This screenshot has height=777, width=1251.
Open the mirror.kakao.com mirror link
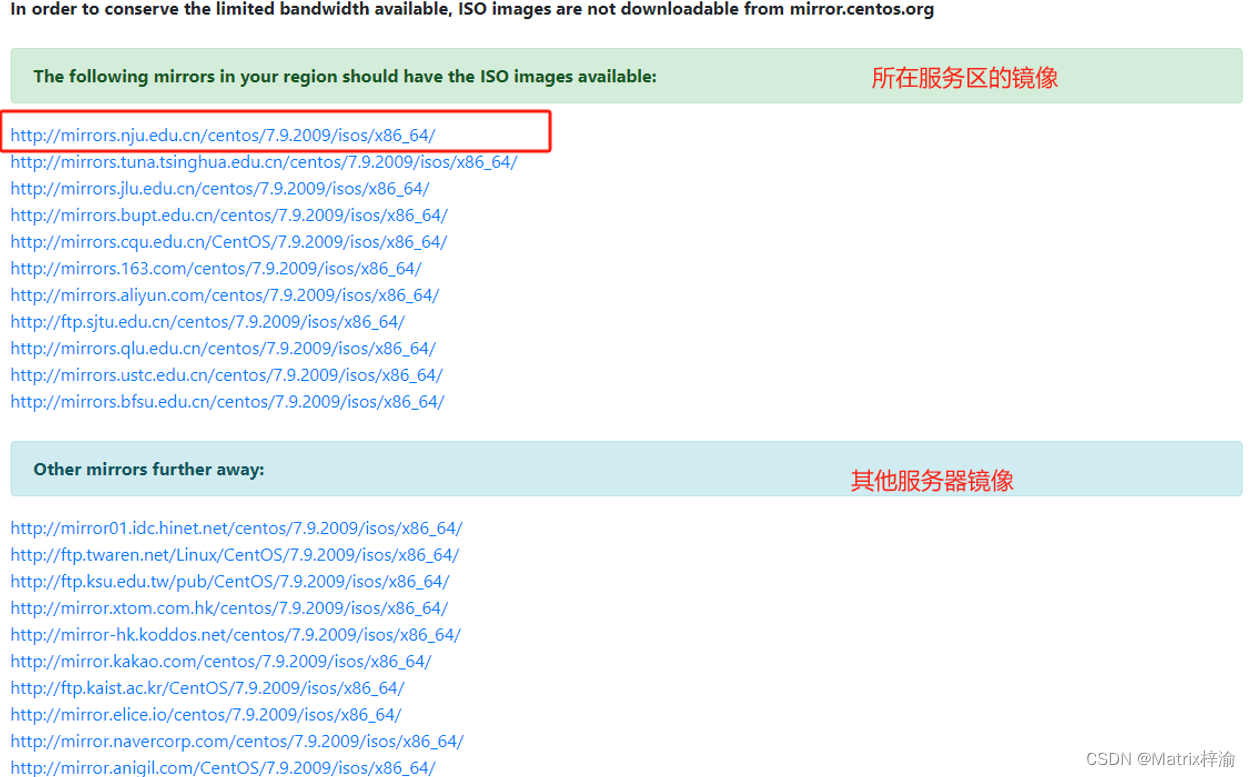(x=221, y=661)
